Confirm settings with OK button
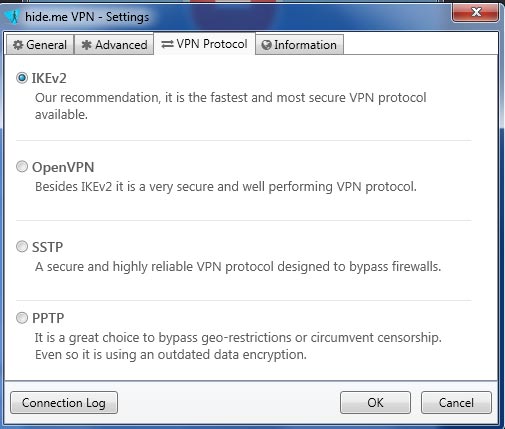Image resolution: width=505 pixels, height=429 pixels. (375, 403)
